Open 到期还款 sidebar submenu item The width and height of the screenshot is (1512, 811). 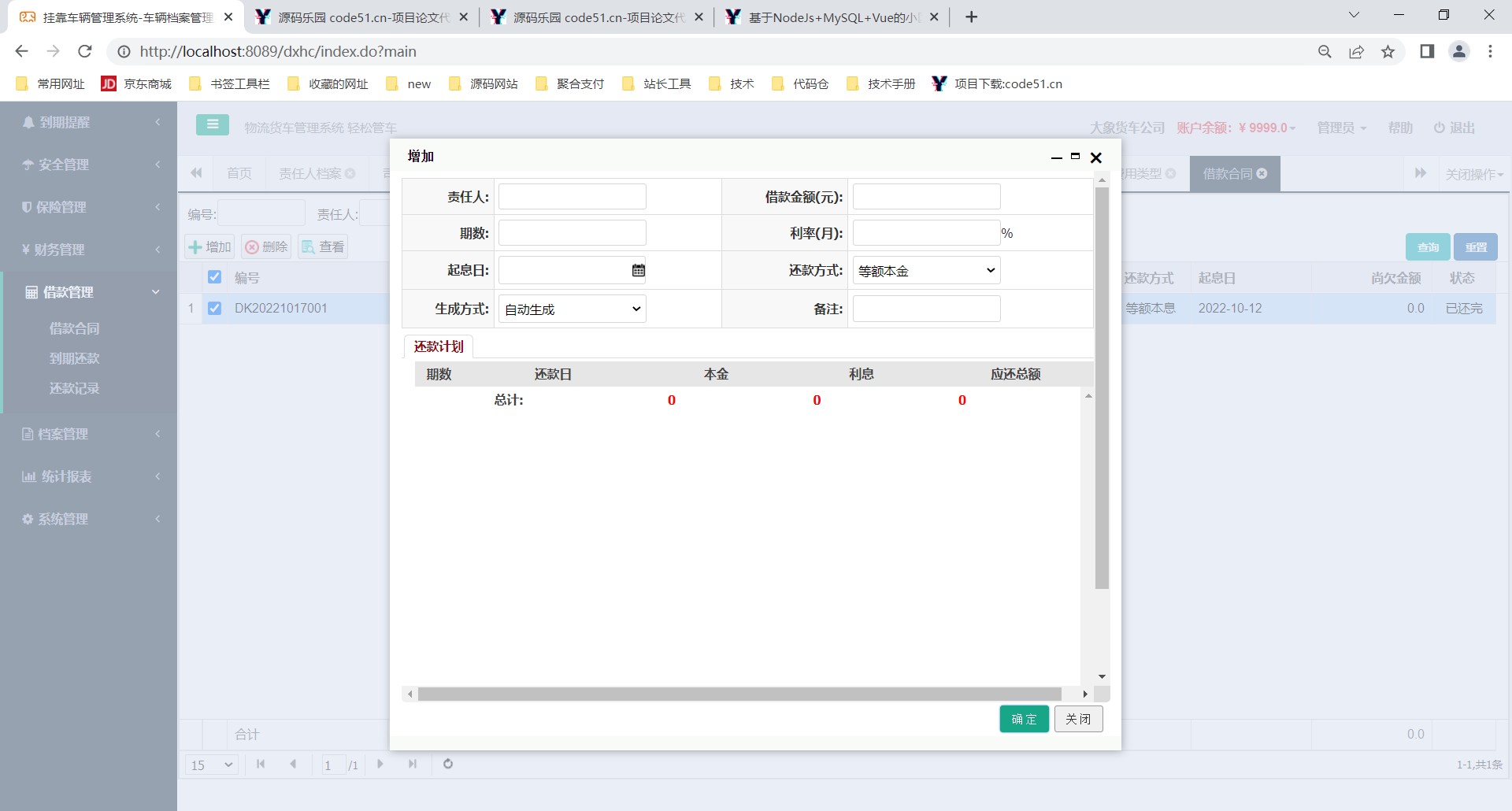pyautogui.click(x=74, y=358)
